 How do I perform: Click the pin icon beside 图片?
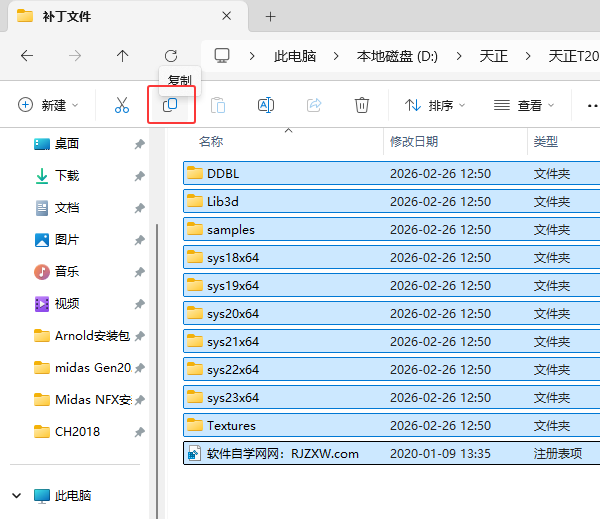pos(139,240)
